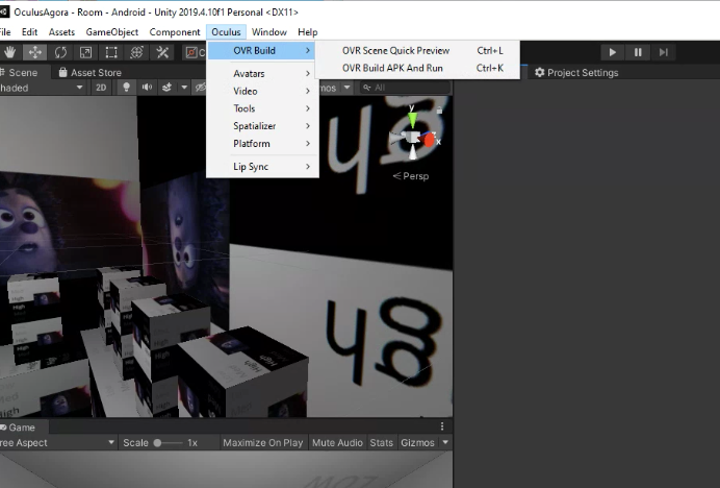Toggle hidden objects visibility eye
The height and width of the screenshot is (488, 720).
coord(200,88)
